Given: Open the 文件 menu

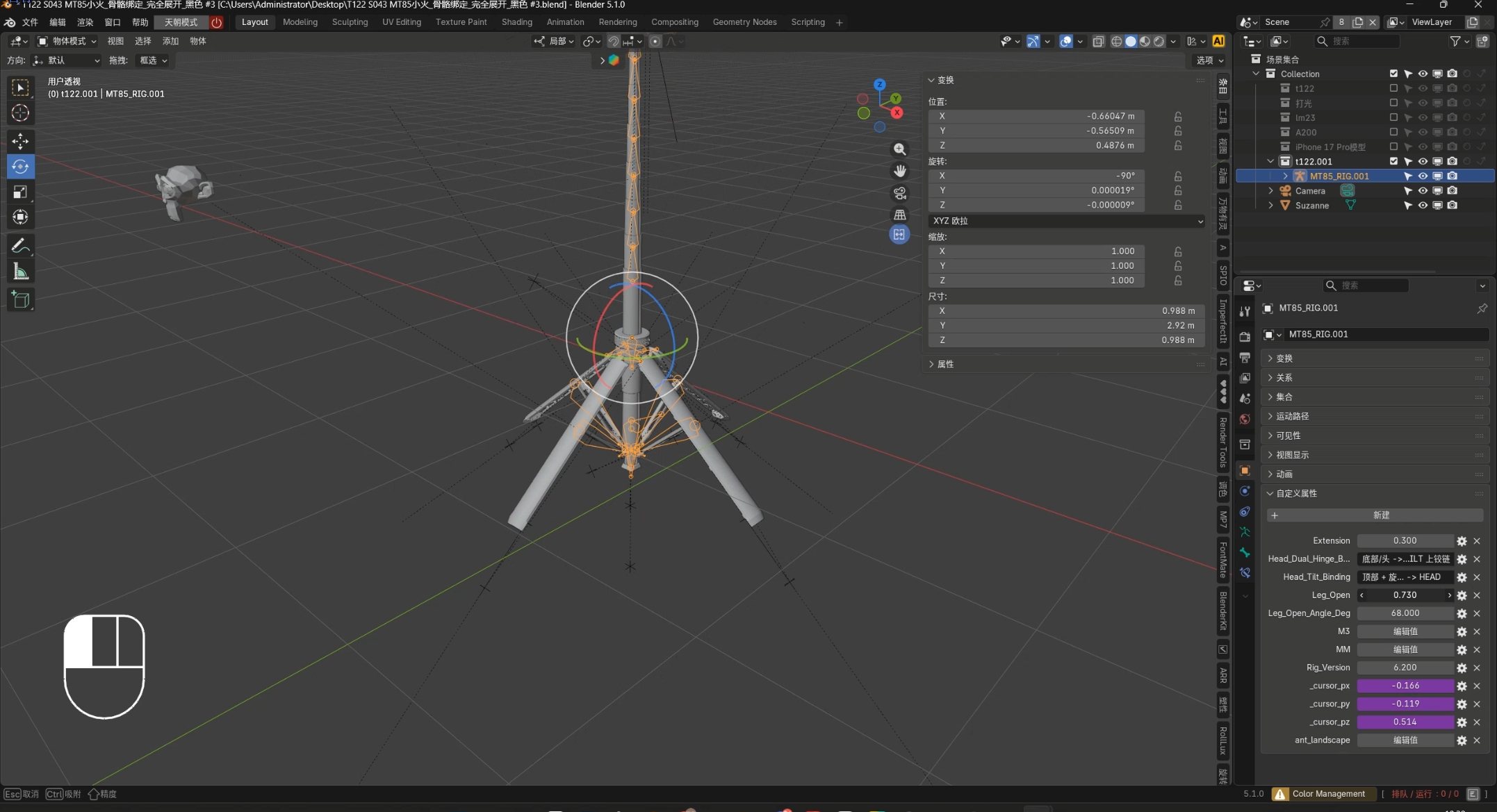Looking at the screenshot, I should click(30, 22).
